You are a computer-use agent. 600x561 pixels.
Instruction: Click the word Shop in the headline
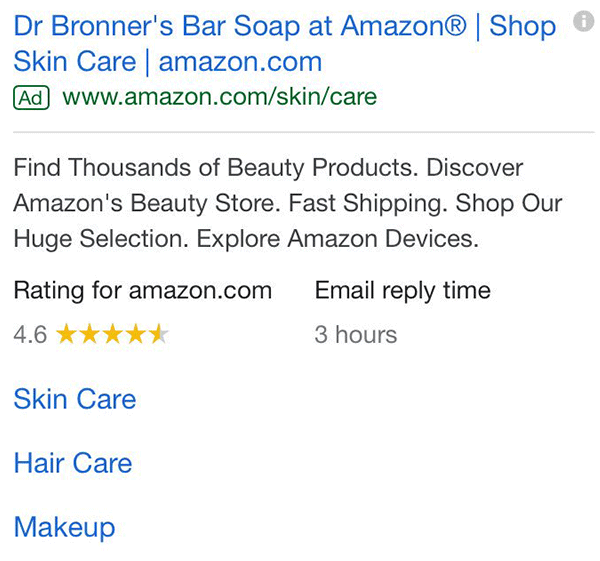(x=522, y=27)
